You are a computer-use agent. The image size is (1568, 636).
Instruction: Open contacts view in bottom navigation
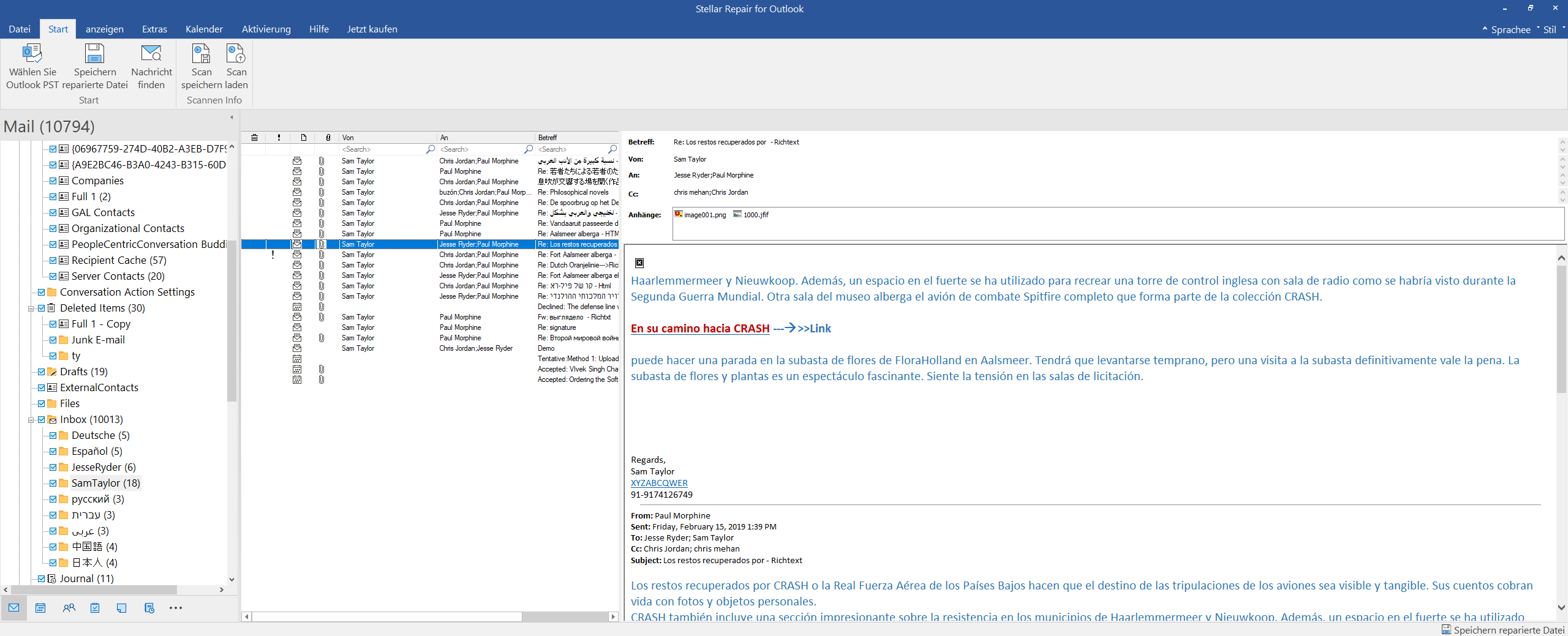pyautogui.click(x=69, y=608)
